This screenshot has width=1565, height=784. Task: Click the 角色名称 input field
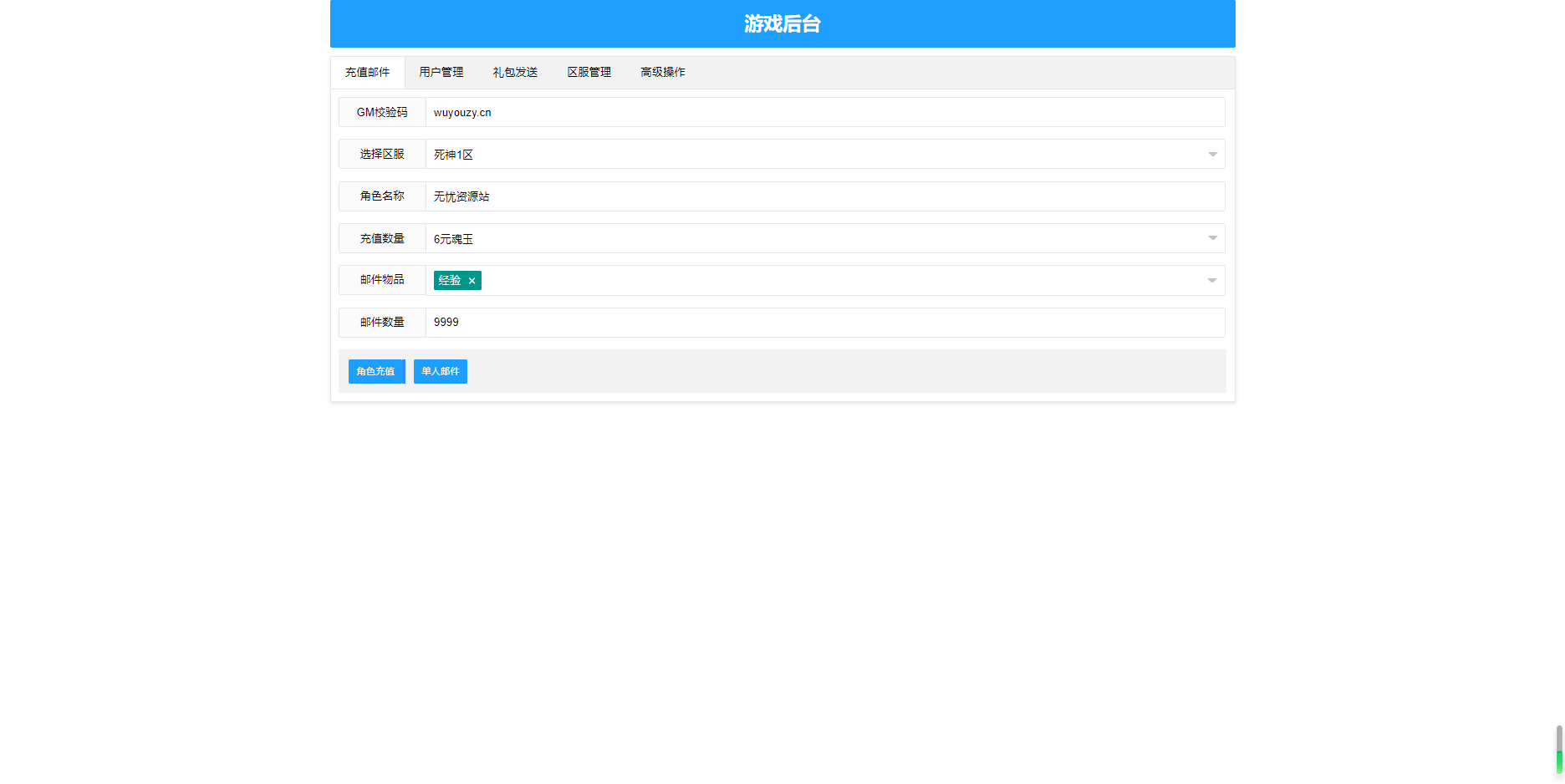click(x=825, y=196)
